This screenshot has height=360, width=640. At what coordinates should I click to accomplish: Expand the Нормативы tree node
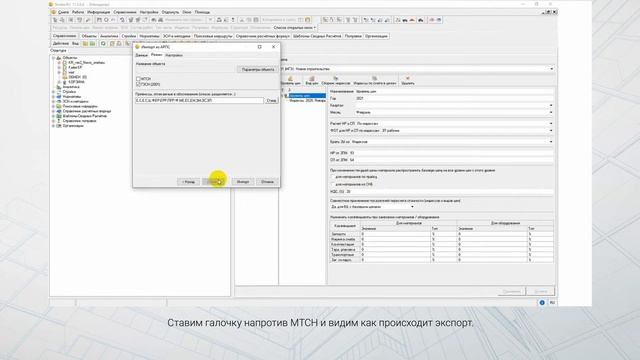tap(53, 97)
